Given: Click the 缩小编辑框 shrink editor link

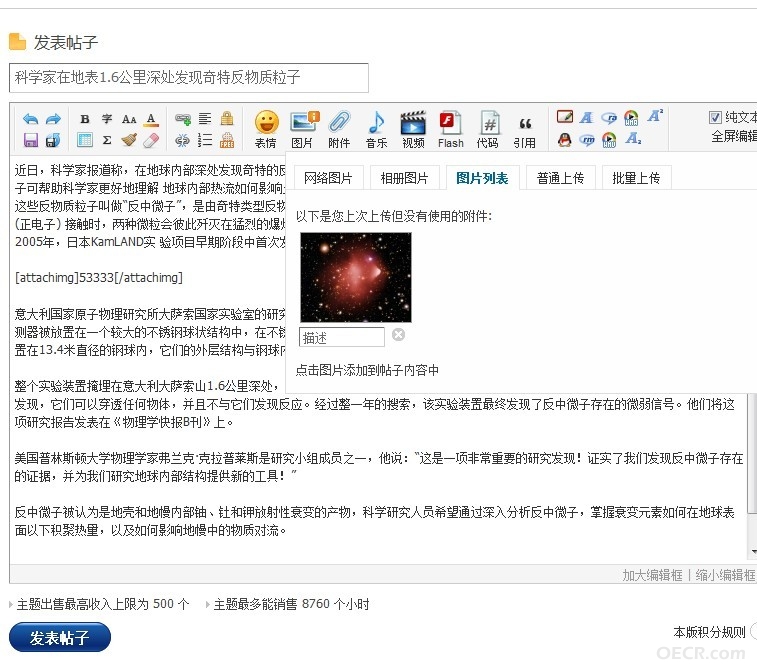Looking at the screenshot, I should pyautogui.click(x=725, y=575).
